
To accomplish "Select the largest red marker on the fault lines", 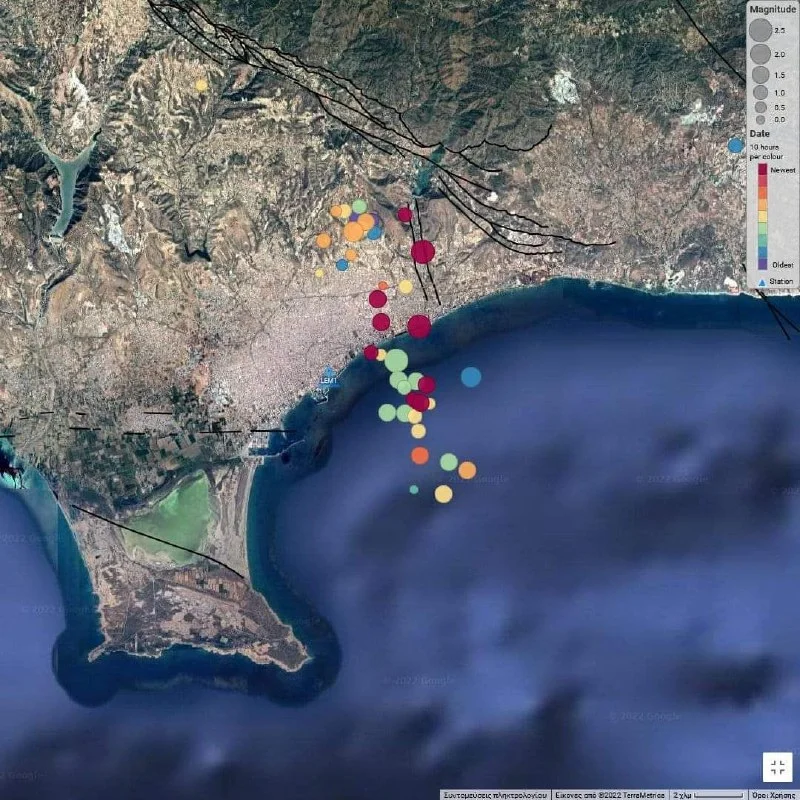I will (x=423, y=251).
